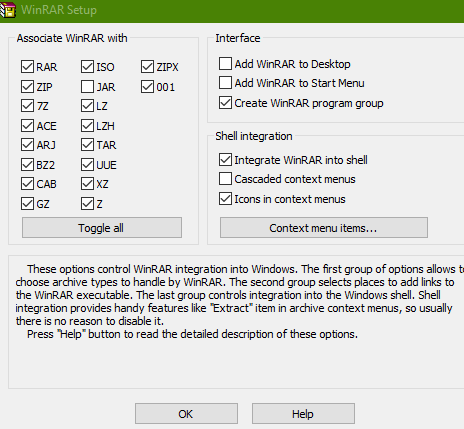Click the 'Interface' group label

(238, 38)
